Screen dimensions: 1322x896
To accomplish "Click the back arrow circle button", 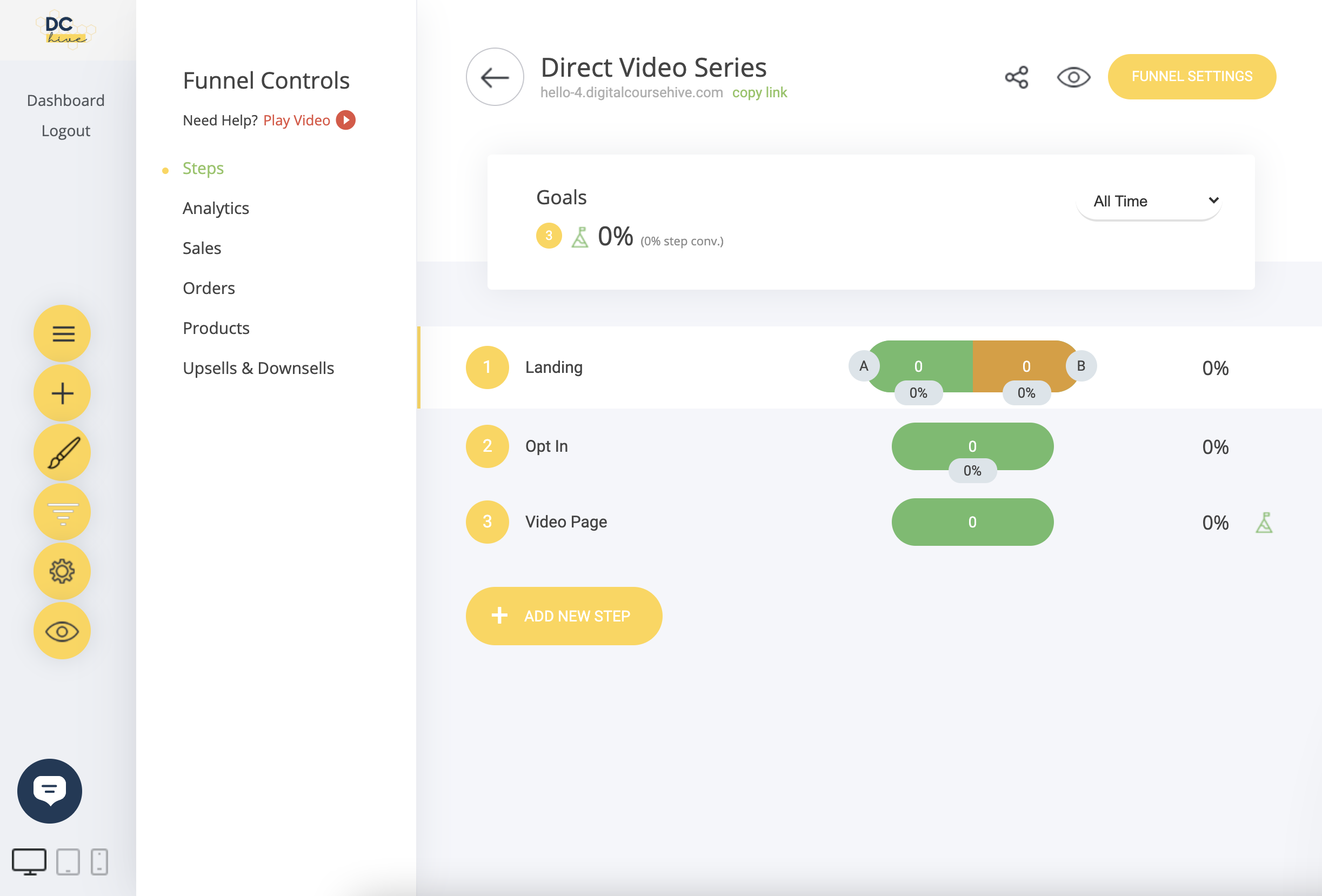I will pyautogui.click(x=495, y=77).
